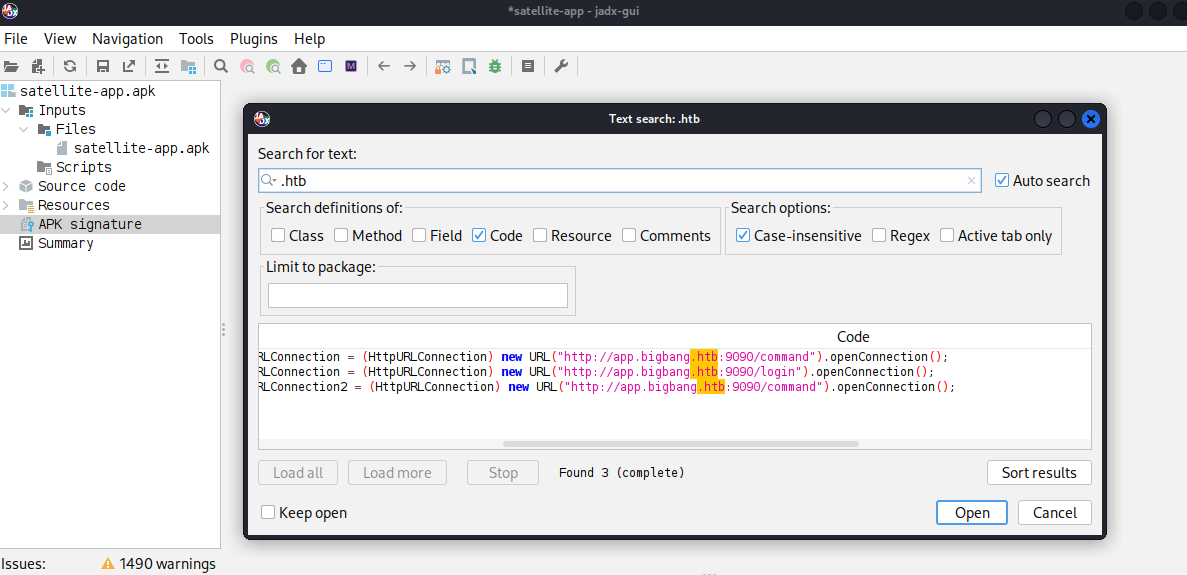
Task: Uncheck the Case-insensitive option
Action: 743,235
